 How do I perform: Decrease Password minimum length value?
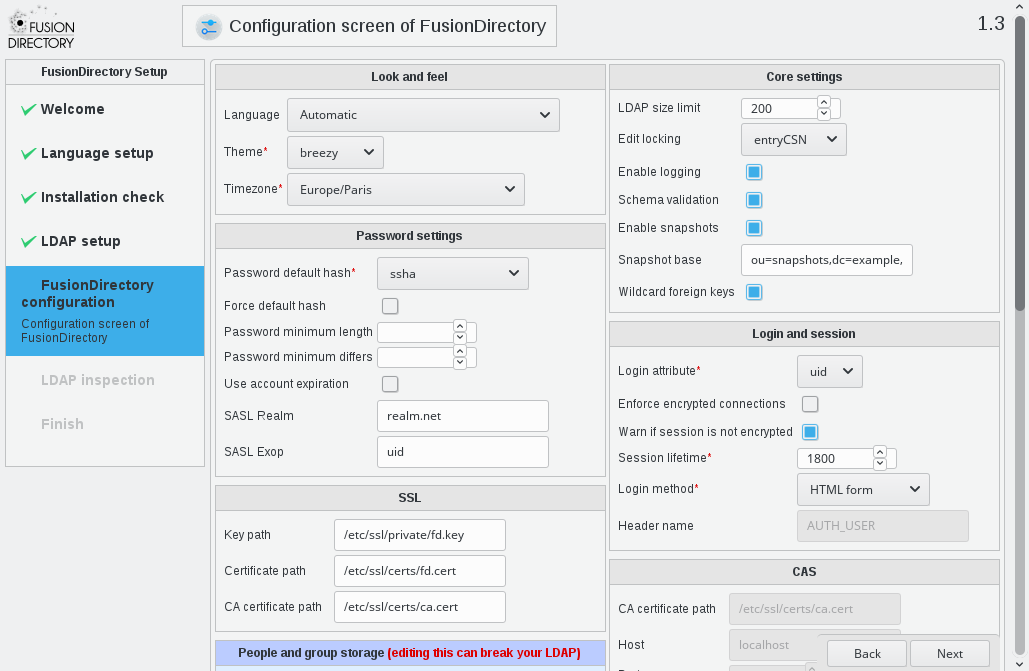(x=459, y=337)
